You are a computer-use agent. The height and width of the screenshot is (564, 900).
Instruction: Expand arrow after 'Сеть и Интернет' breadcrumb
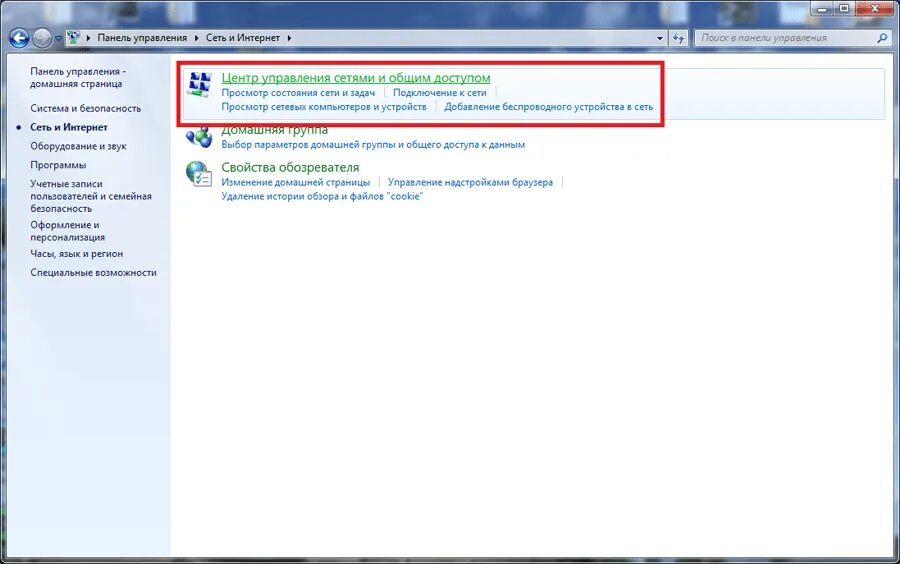(289, 38)
